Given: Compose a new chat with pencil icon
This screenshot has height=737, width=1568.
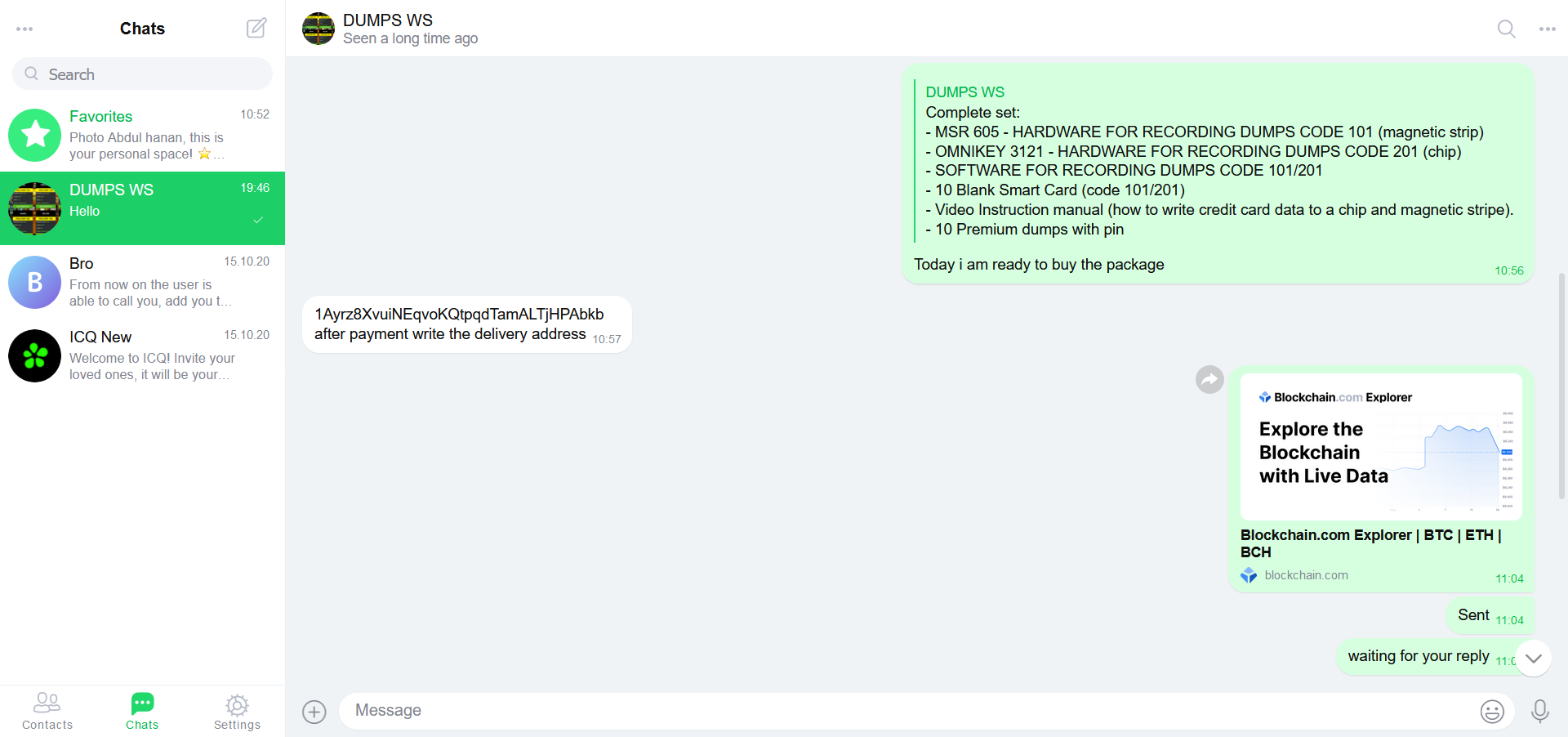Looking at the screenshot, I should coord(256,28).
